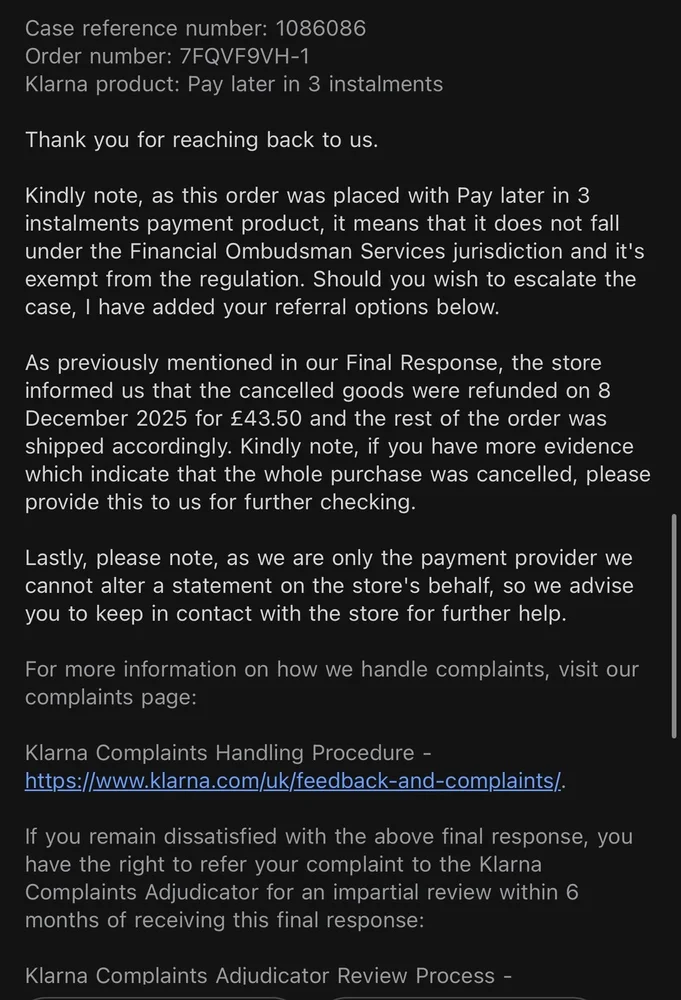Tap the 'Thank you for reaching back' sentence
Image resolution: width=681 pixels, height=1000 pixels.
pyautogui.click(x=201, y=140)
